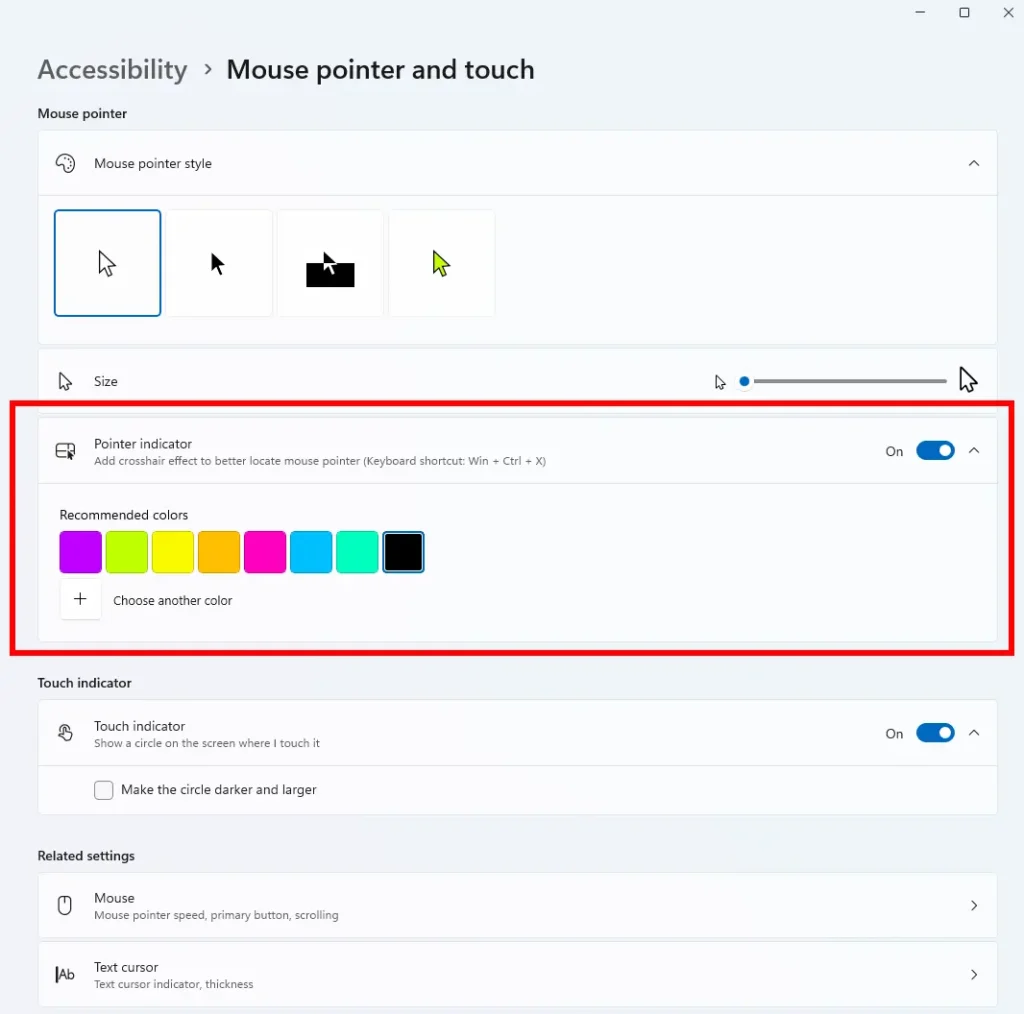Select the custom green mouse pointer style
The width and height of the screenshot is (1024, 1014).
(x=442, y=262)
